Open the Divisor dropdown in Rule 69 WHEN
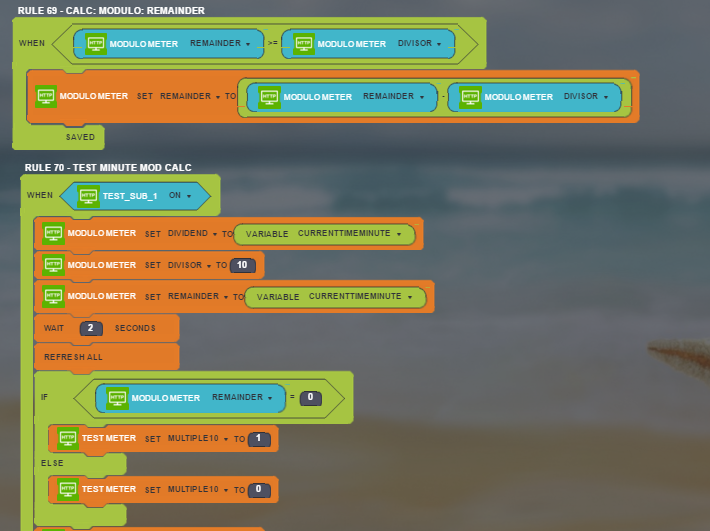The image size is (710, 531). pos(420,44)
